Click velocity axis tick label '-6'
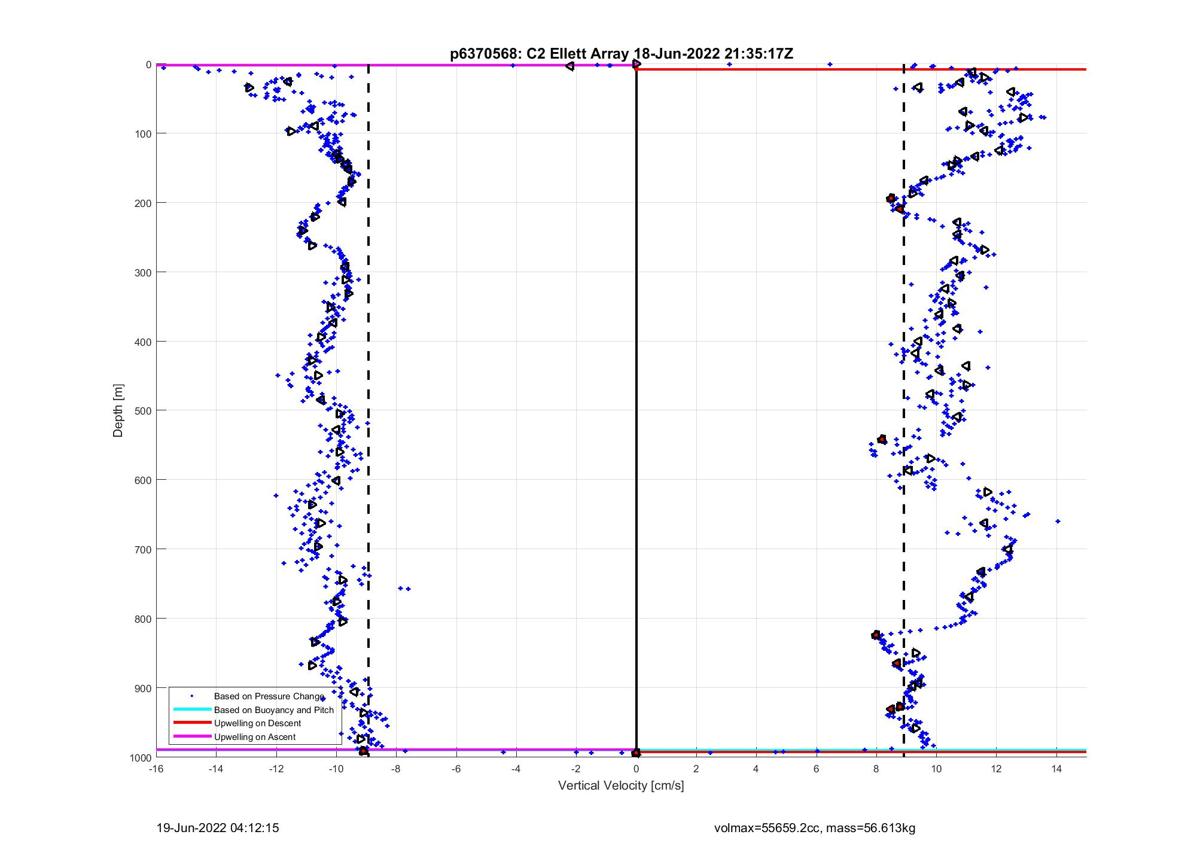The width and height of the screenshot is (1200, 851). [456, 769]
